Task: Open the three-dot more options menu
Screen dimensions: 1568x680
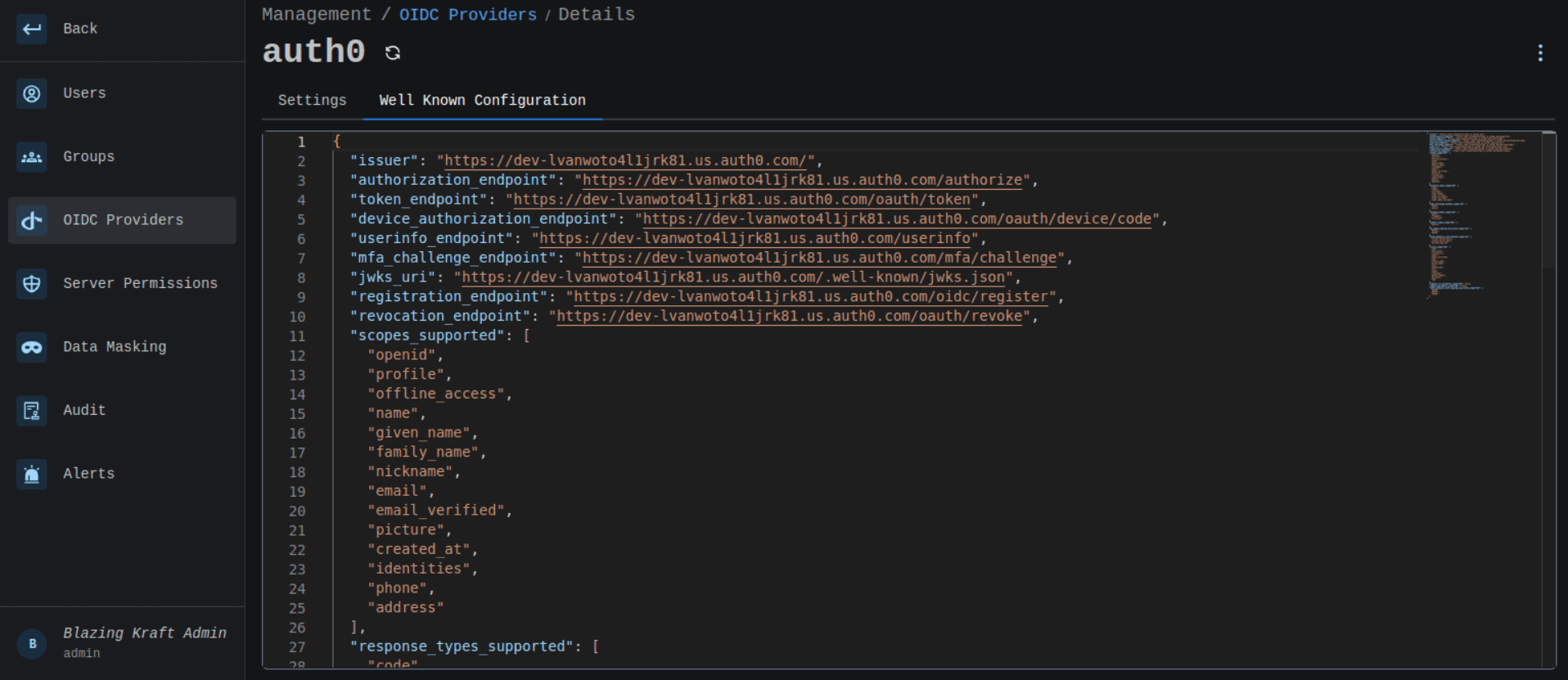Action: click(1540, 53)
